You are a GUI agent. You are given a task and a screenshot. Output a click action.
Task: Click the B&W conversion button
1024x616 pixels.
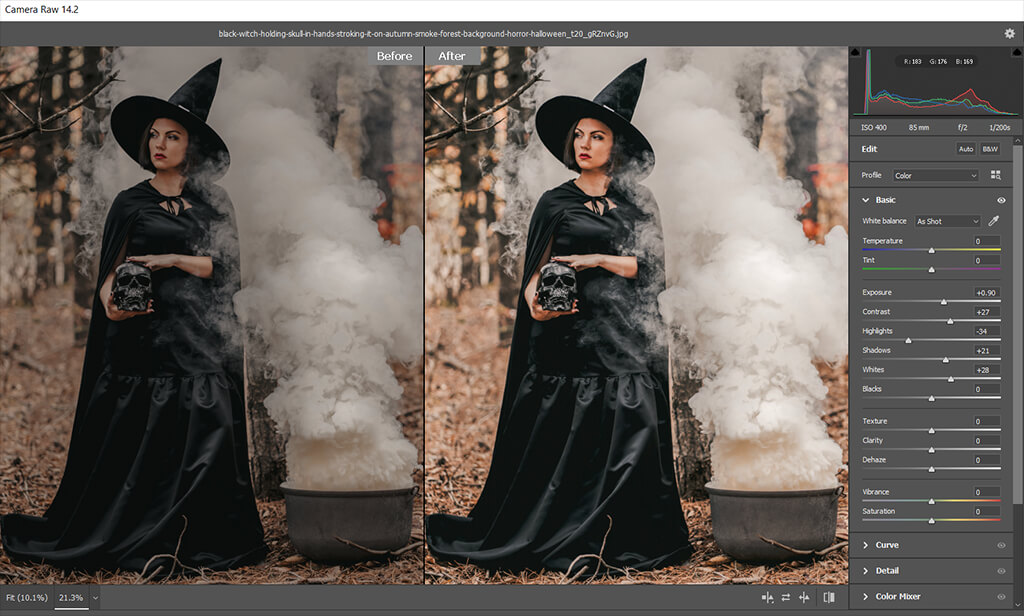point(990,149)
